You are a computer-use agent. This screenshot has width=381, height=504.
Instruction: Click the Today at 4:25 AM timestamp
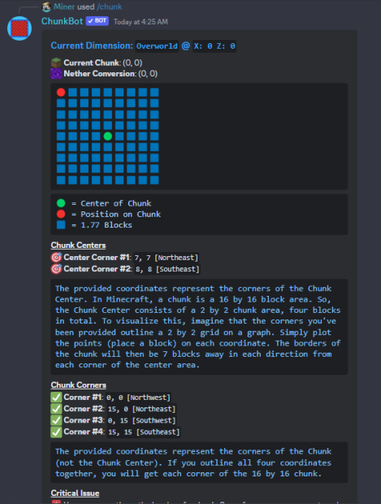141,22
